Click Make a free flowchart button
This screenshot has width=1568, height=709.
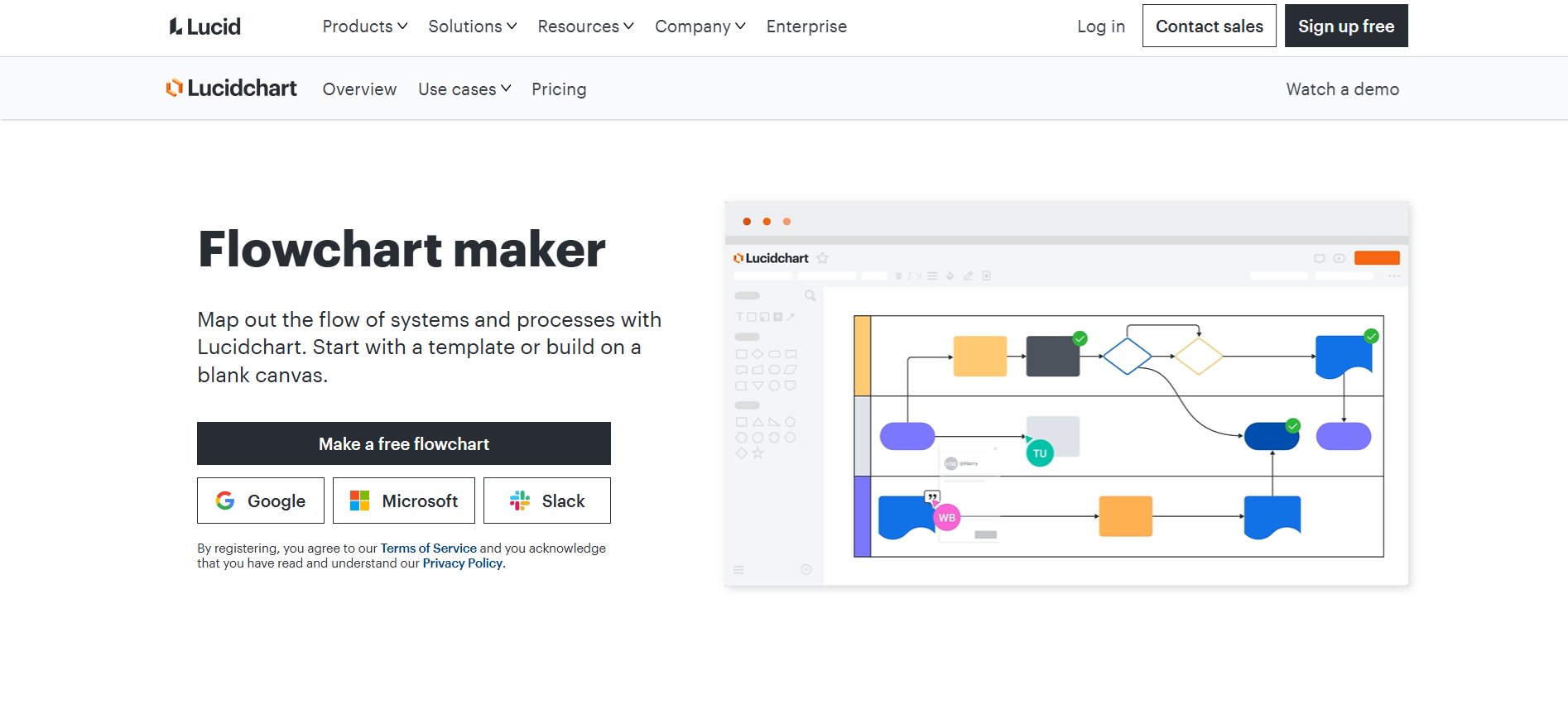click(x=404, y=443)
